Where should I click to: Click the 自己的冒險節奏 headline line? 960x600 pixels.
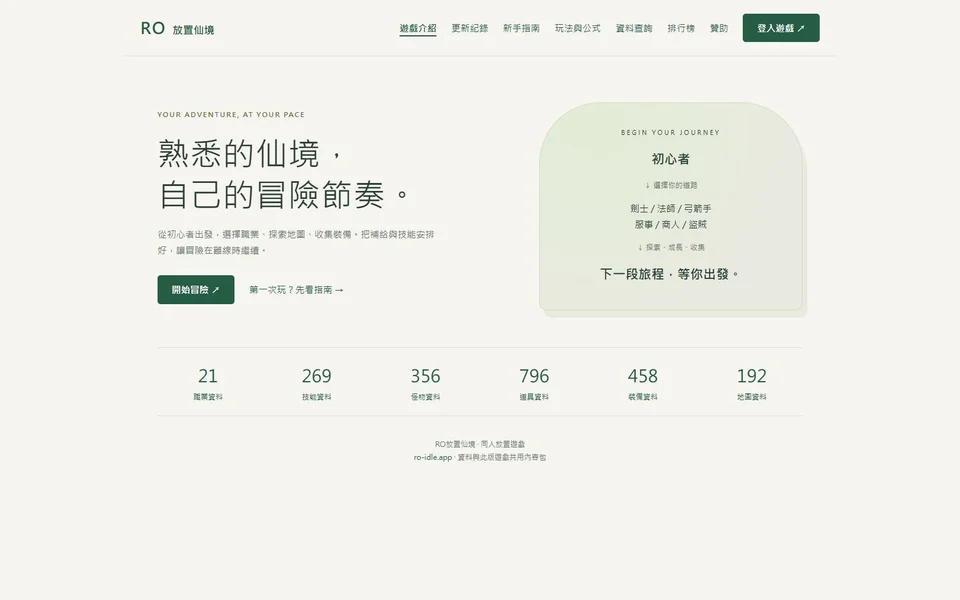pos(283,195)
